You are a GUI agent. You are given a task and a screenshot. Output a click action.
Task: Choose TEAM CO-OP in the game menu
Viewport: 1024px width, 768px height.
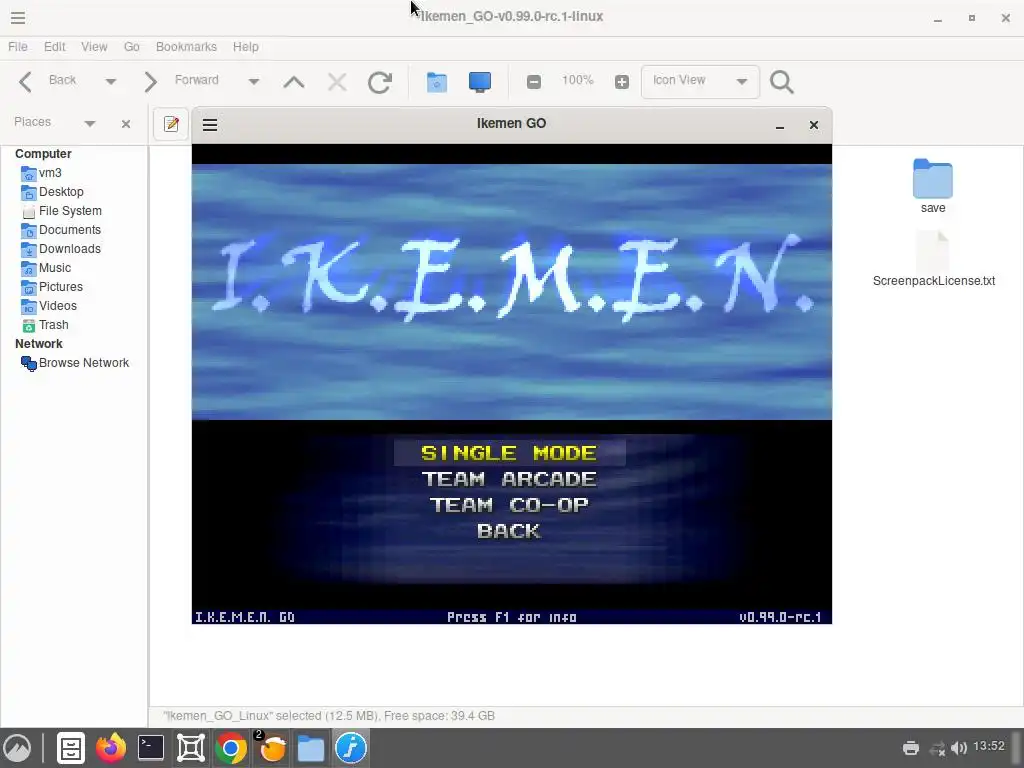tap(509, 505)
